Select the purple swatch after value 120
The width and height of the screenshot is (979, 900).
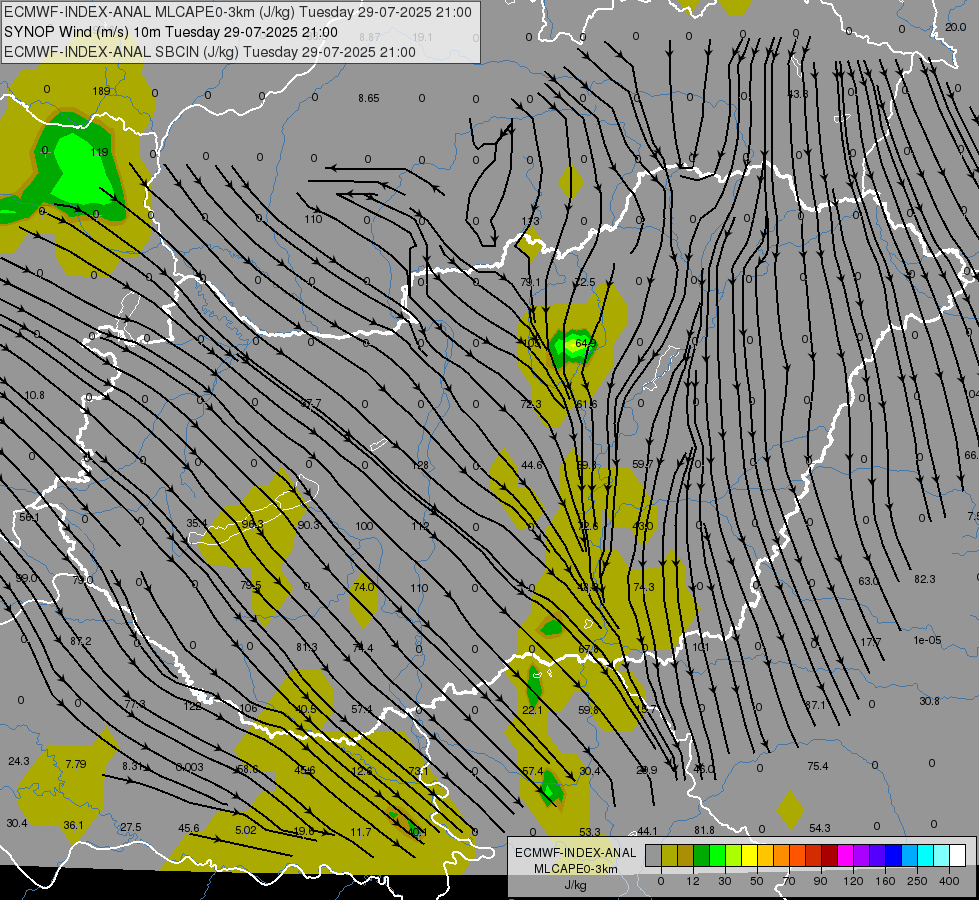click(x=862, y=855)
